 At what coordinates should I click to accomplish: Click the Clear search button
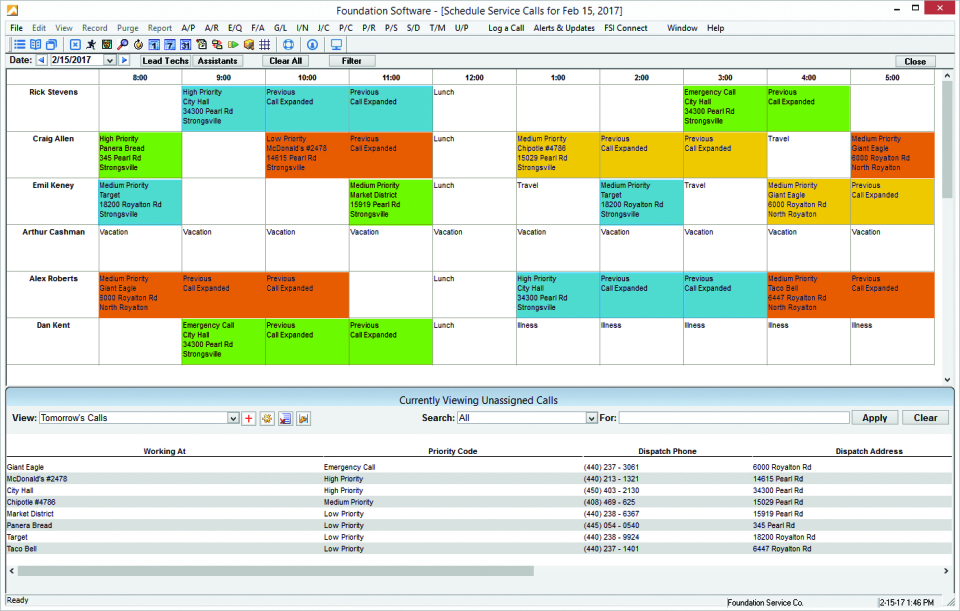[x=925, y=418]
